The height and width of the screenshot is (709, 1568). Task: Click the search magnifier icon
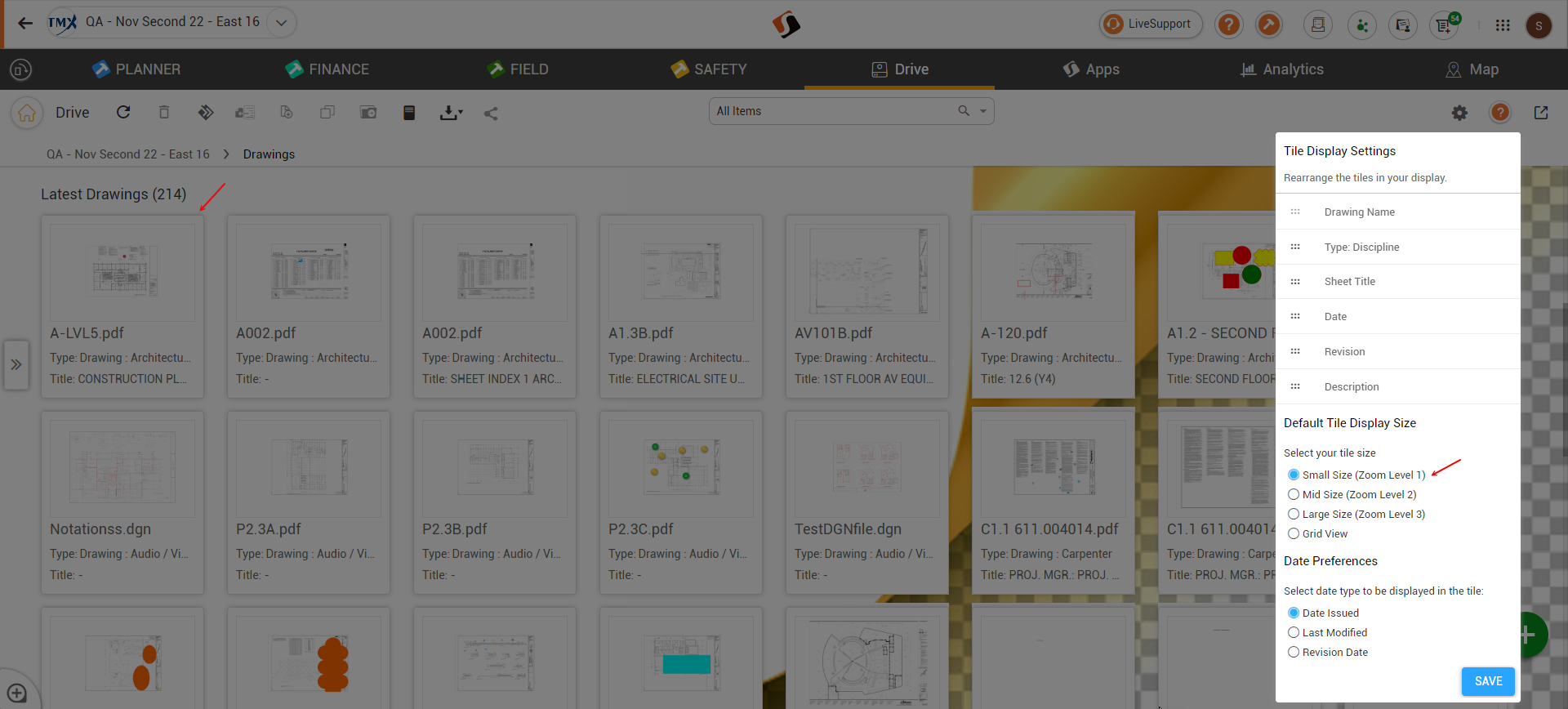coord(964,110)
